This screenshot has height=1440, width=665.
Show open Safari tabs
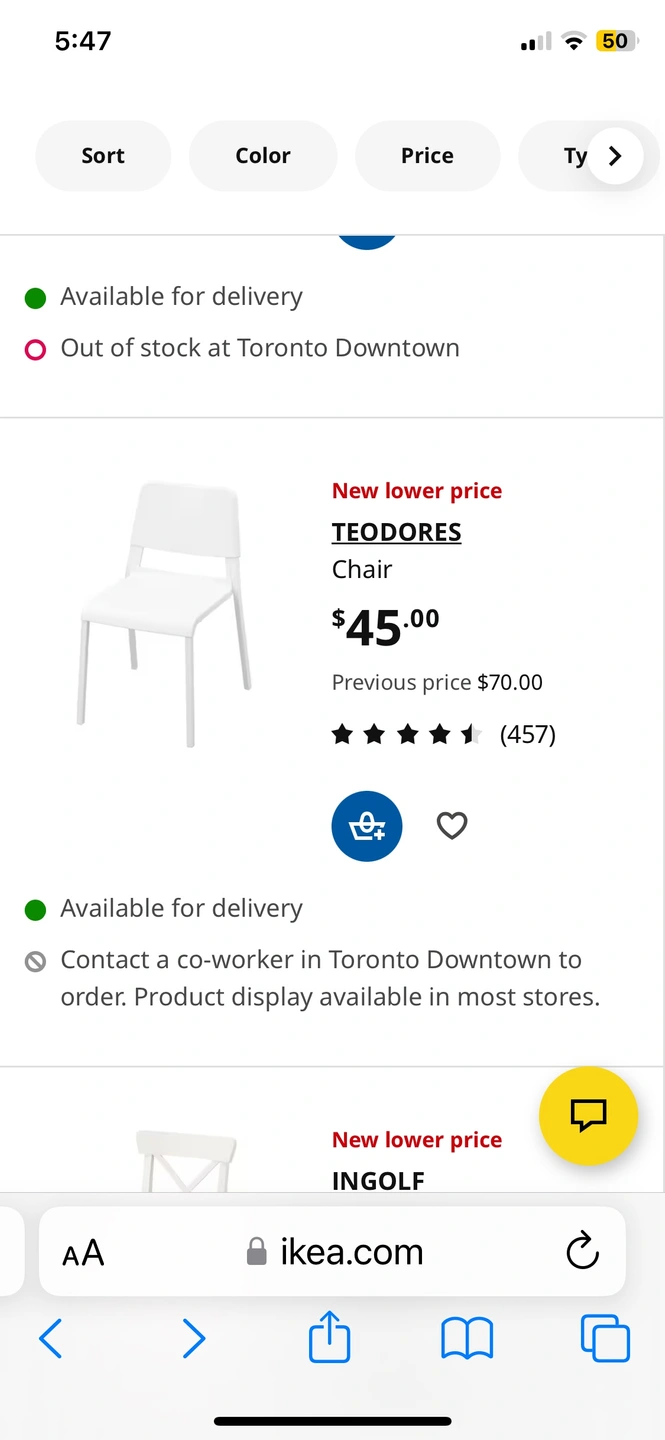[605, 1338]
